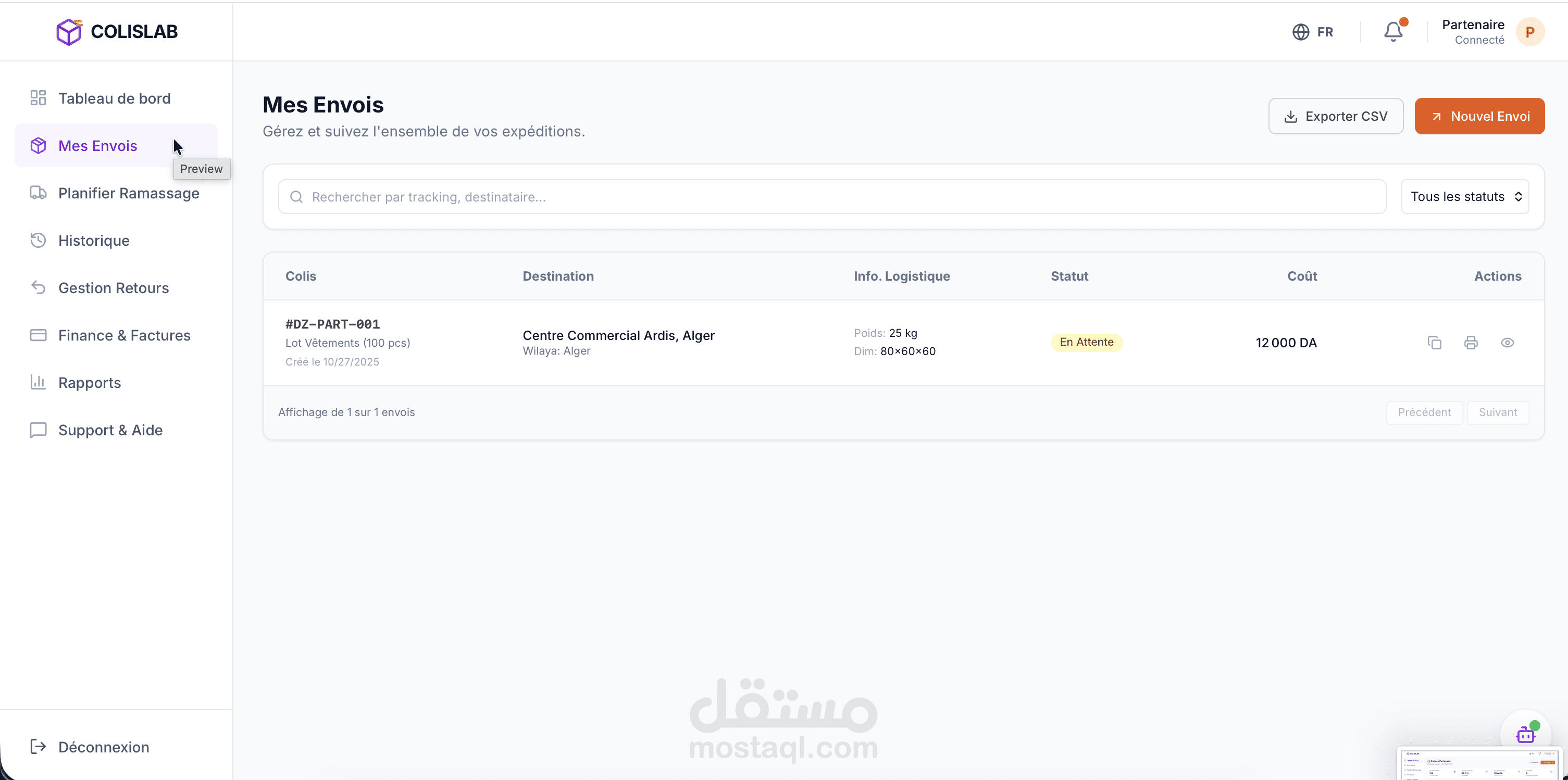Open the Tous les statuts dropdown
Viewport: 1568px width, 780px height.
1464,196
